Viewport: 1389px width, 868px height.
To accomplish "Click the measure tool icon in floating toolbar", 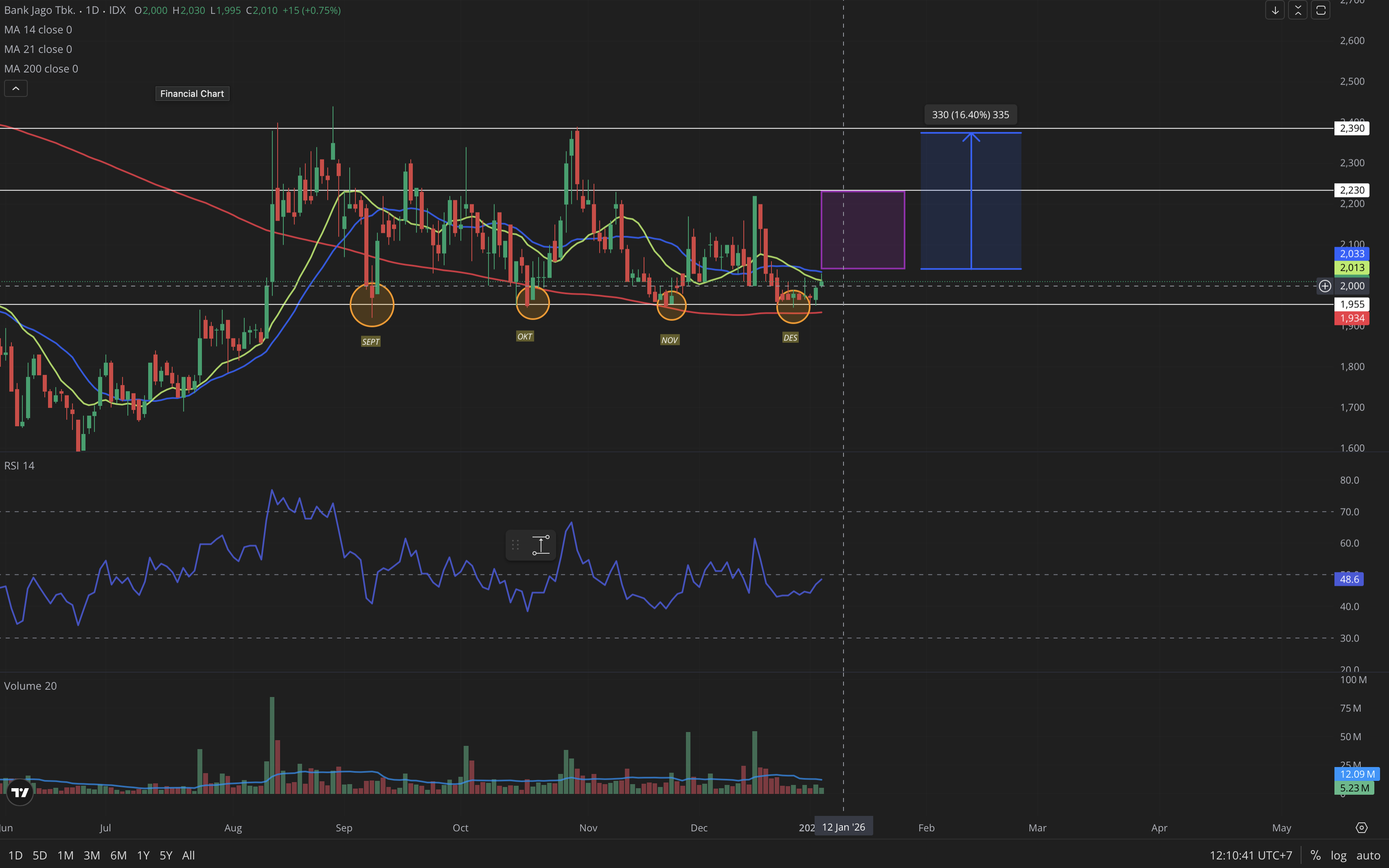I will 541,545.
